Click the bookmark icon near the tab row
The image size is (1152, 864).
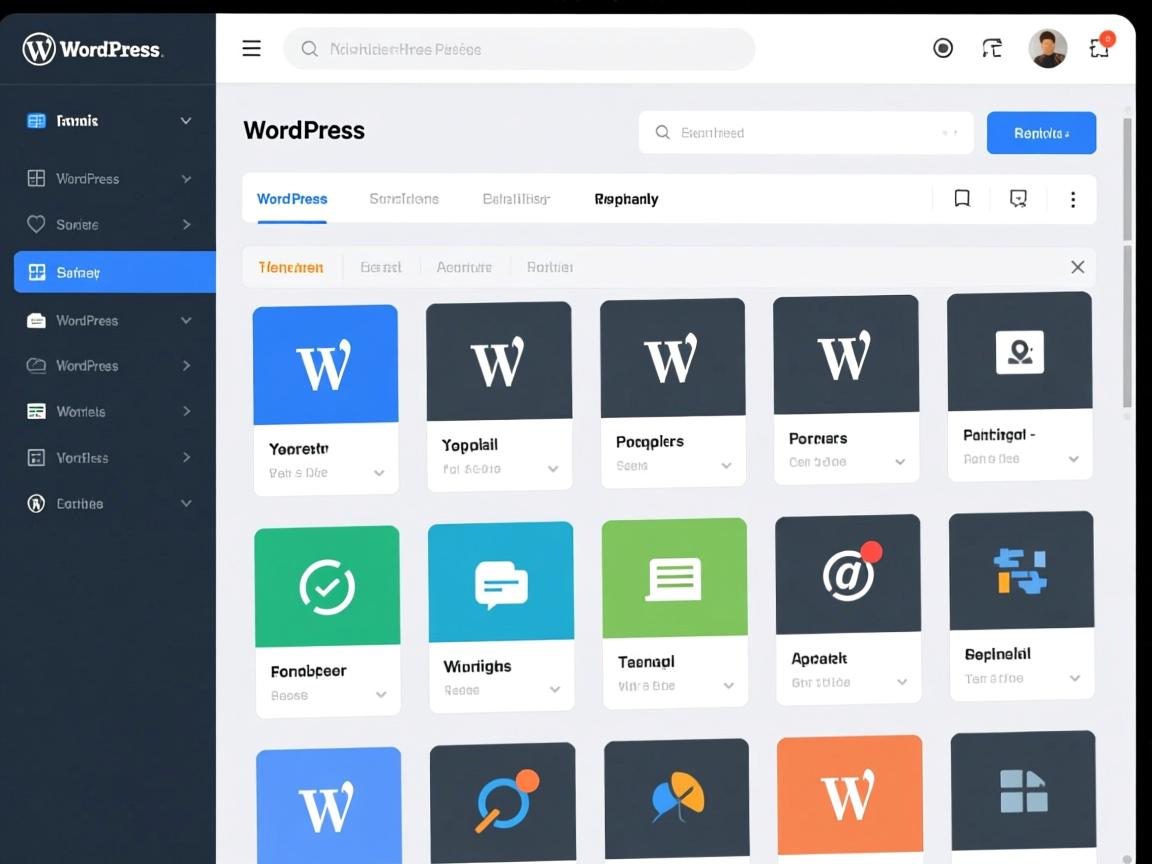(961, 198)
